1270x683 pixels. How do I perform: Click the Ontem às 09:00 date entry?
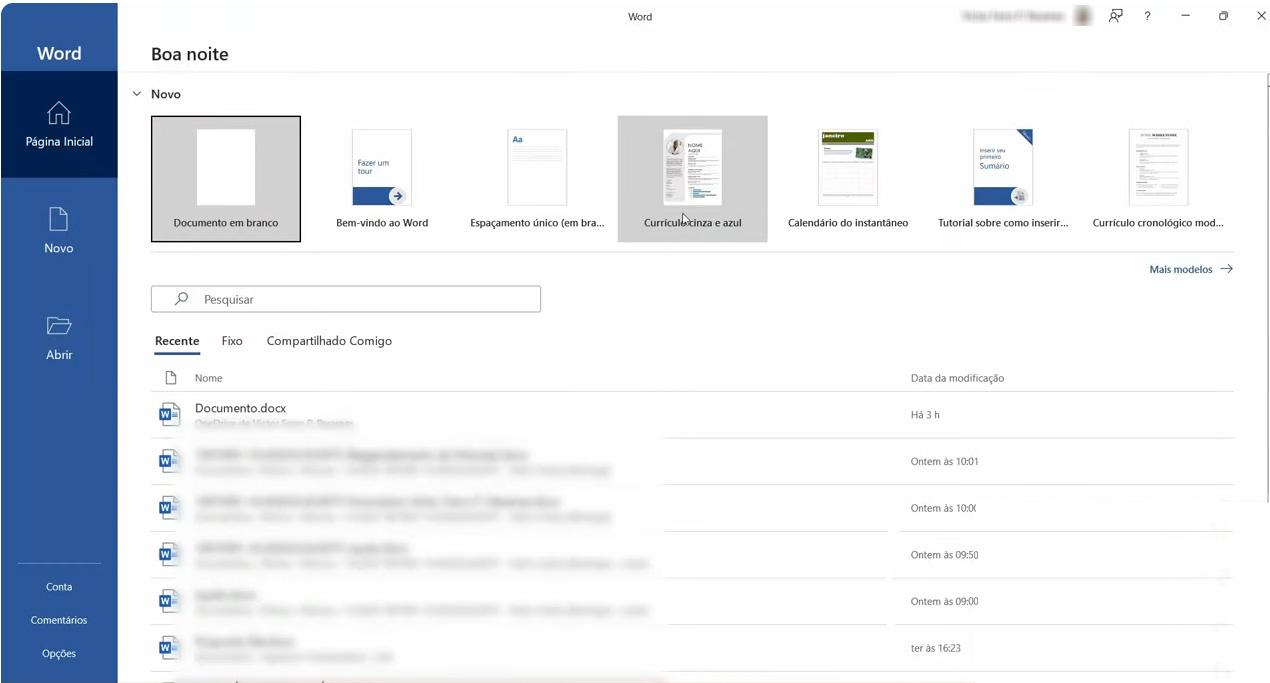coord(944,601)
